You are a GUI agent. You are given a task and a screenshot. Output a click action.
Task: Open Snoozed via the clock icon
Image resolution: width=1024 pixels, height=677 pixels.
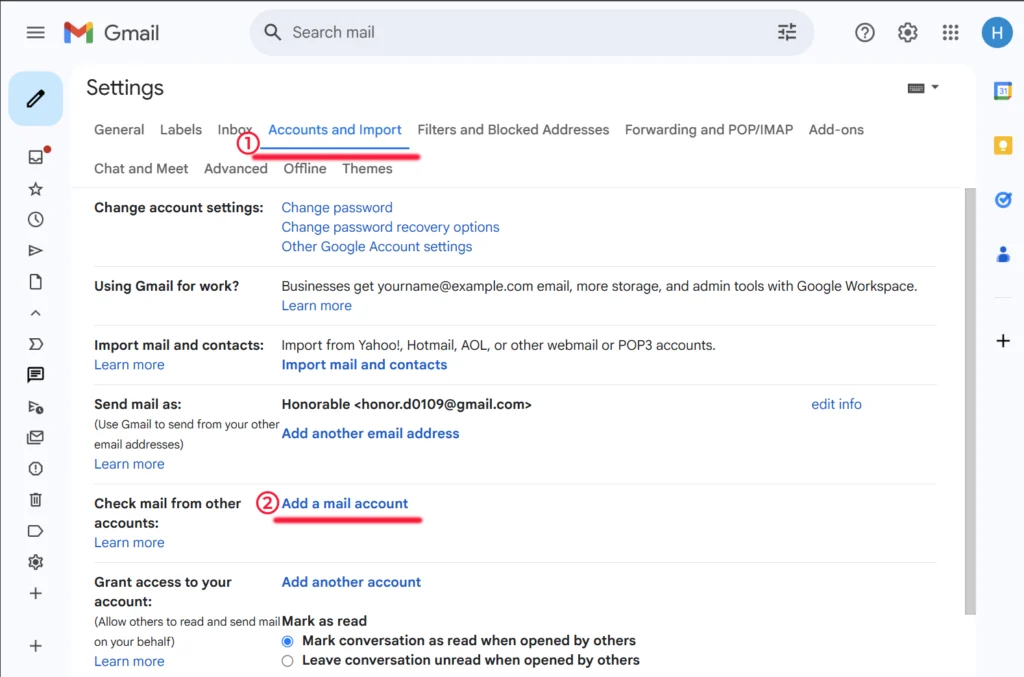point(35,219)
